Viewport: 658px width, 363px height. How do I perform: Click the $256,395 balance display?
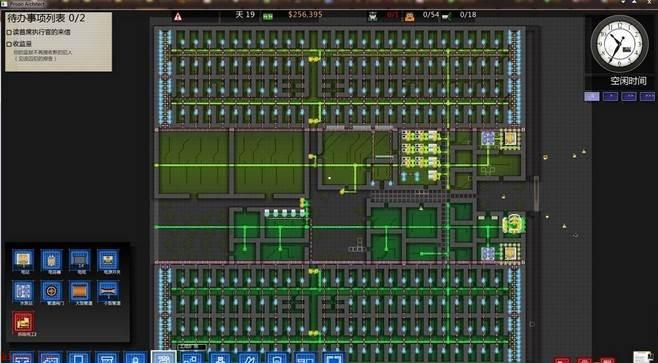pos(305,15)
